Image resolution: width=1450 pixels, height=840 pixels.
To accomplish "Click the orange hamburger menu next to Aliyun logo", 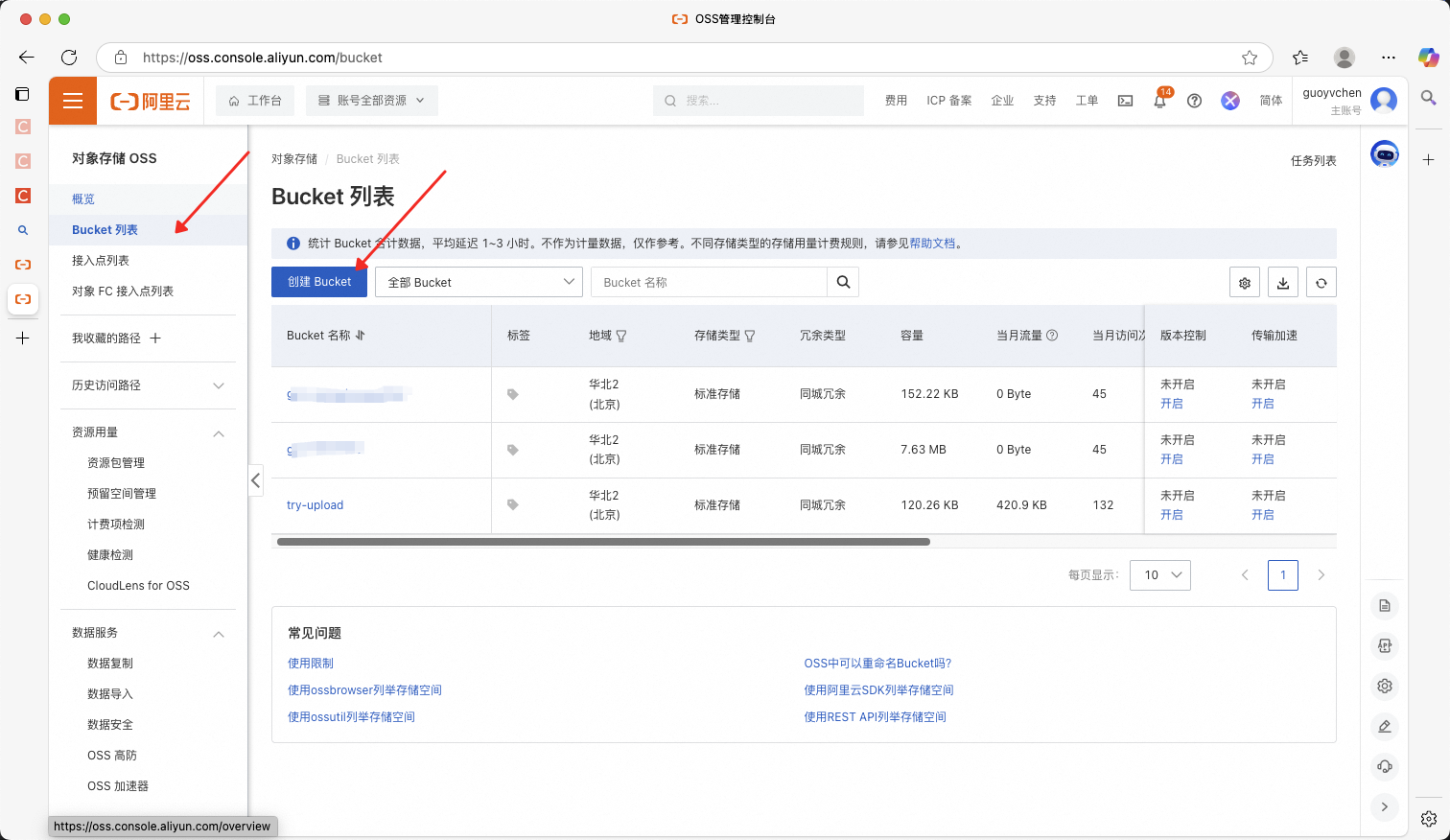I will pos(72,100).
